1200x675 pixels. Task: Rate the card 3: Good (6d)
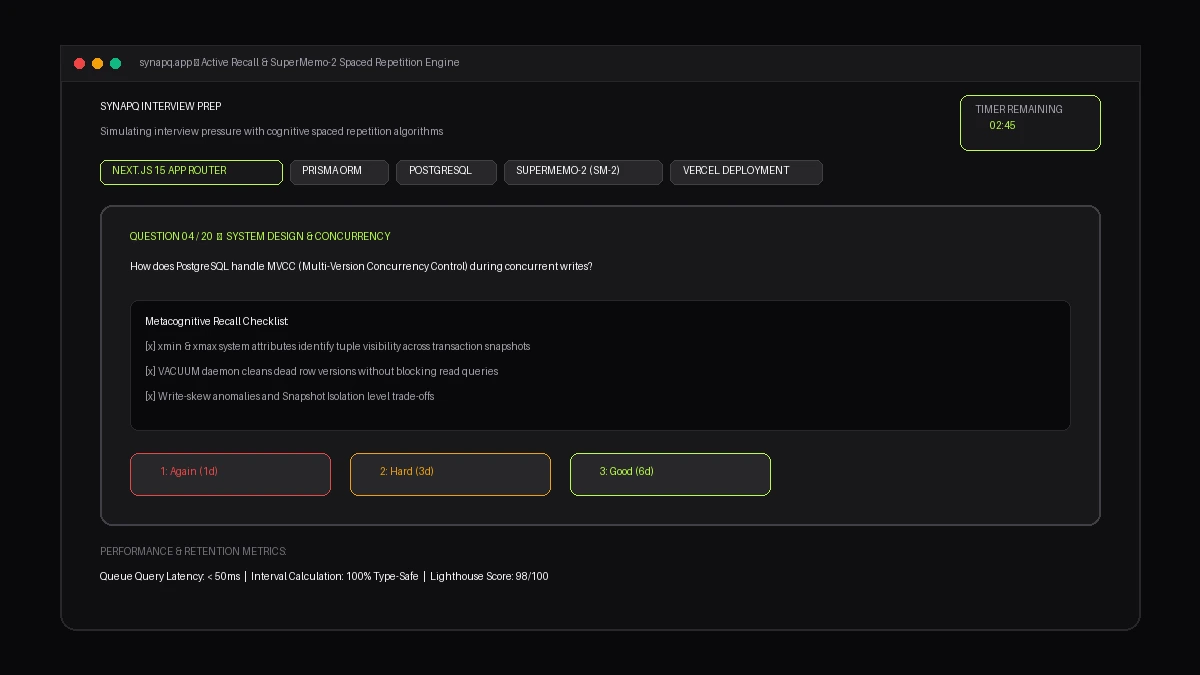tap(670, 474)
